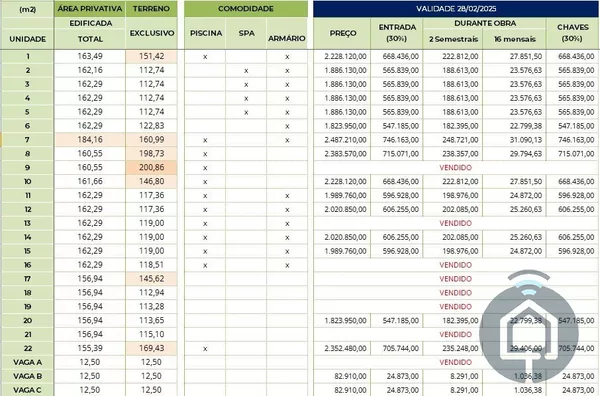This screenshot has height=396, width=600.
Task: Click the DURANTE OBRA header
Action: pos(485,23)
